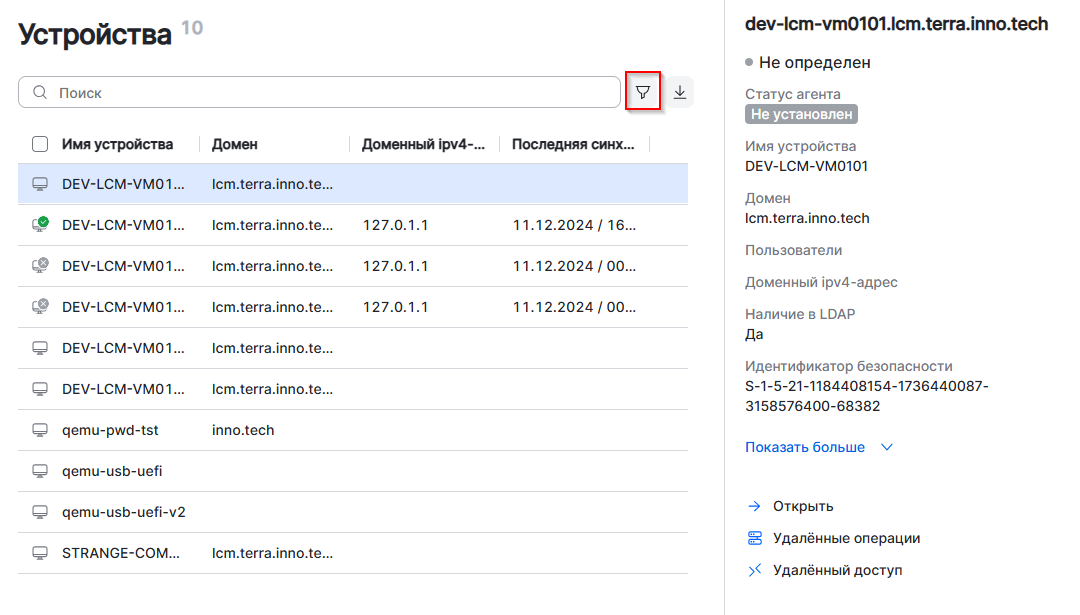Screen dimensions: 1080x615
Task: Click 'Последняя синх...' column header
Action: tap(573, 144)
